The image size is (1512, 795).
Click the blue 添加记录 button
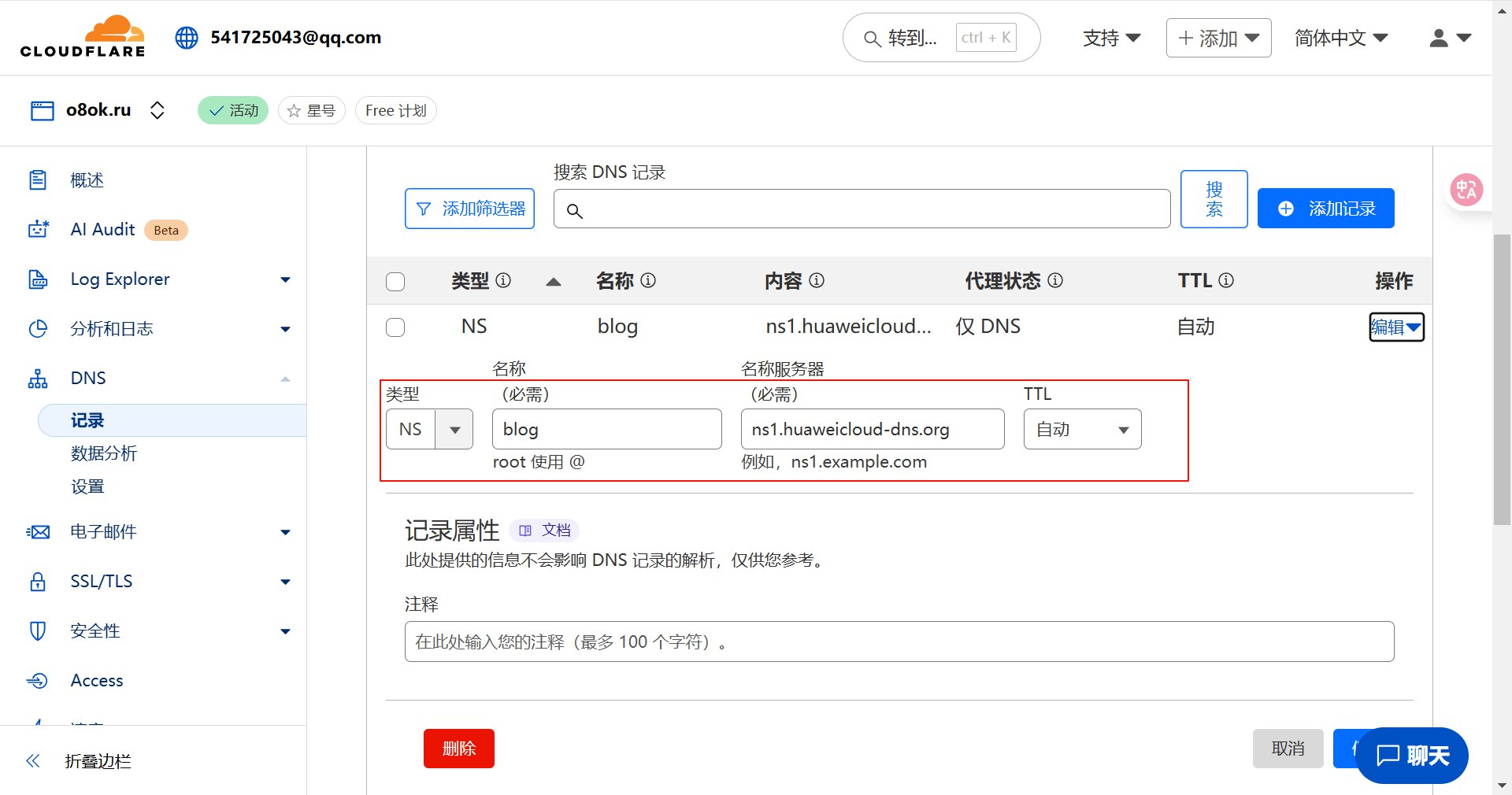pos(1325,209)
